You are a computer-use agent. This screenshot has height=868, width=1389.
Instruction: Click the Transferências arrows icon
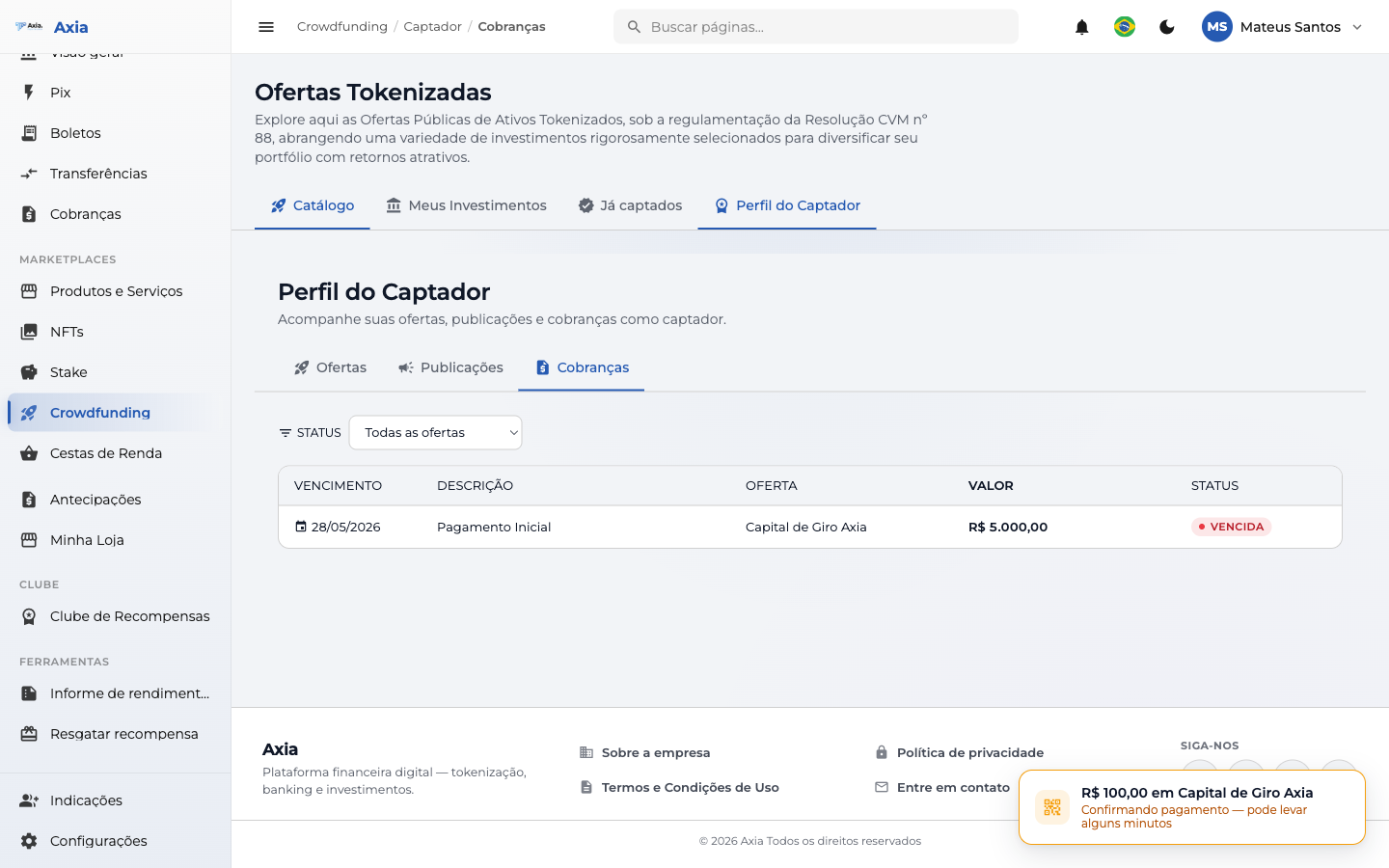(x=29, y=174)
